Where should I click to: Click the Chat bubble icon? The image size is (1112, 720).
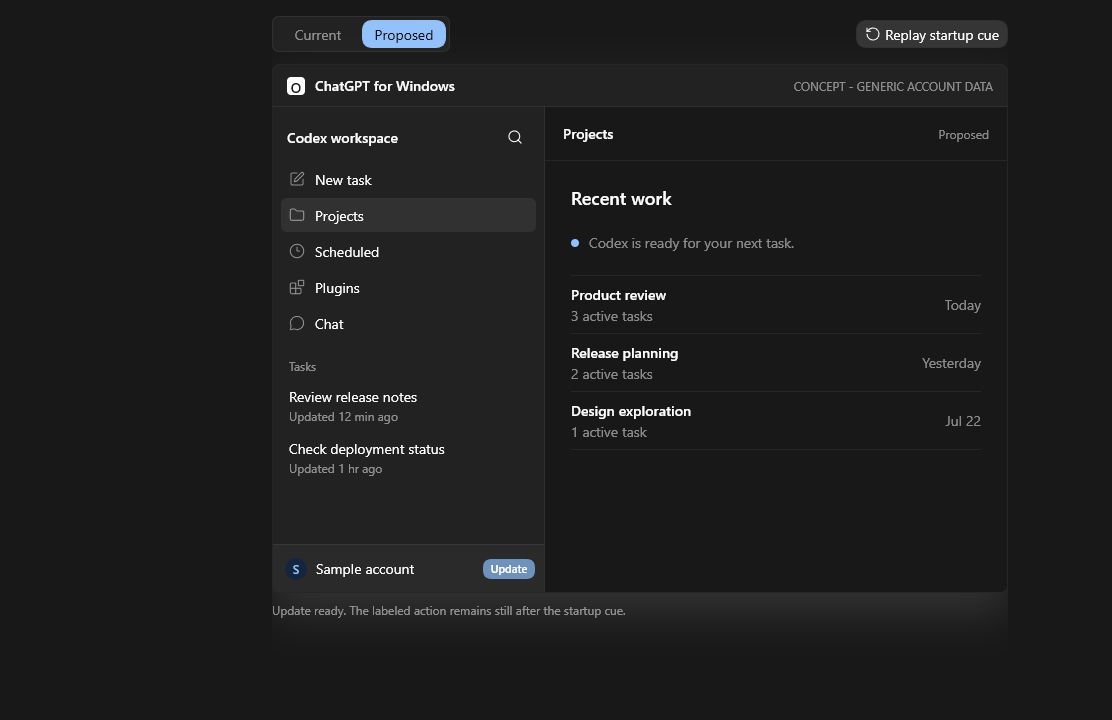point(296,323)
